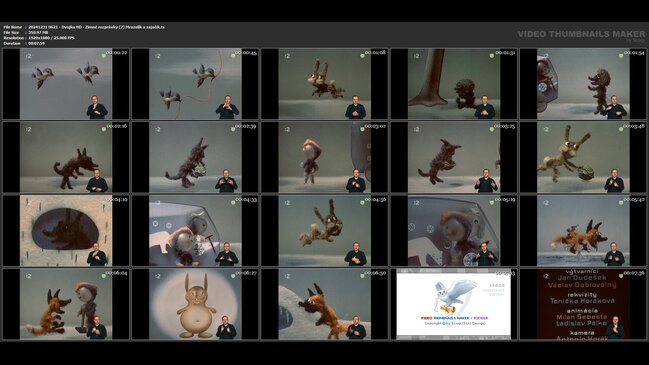Screen dimensions: 649x365
Task: Open the thumbnail at timestamp 00:01:54
Action: 583,84
